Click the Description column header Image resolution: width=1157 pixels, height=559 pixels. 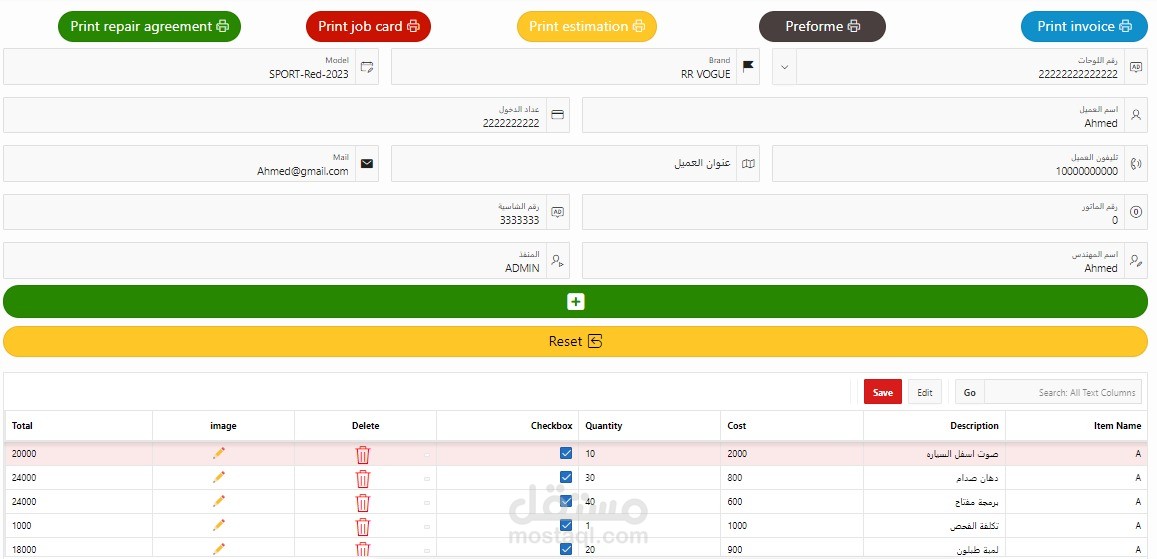tap(934, 426)
